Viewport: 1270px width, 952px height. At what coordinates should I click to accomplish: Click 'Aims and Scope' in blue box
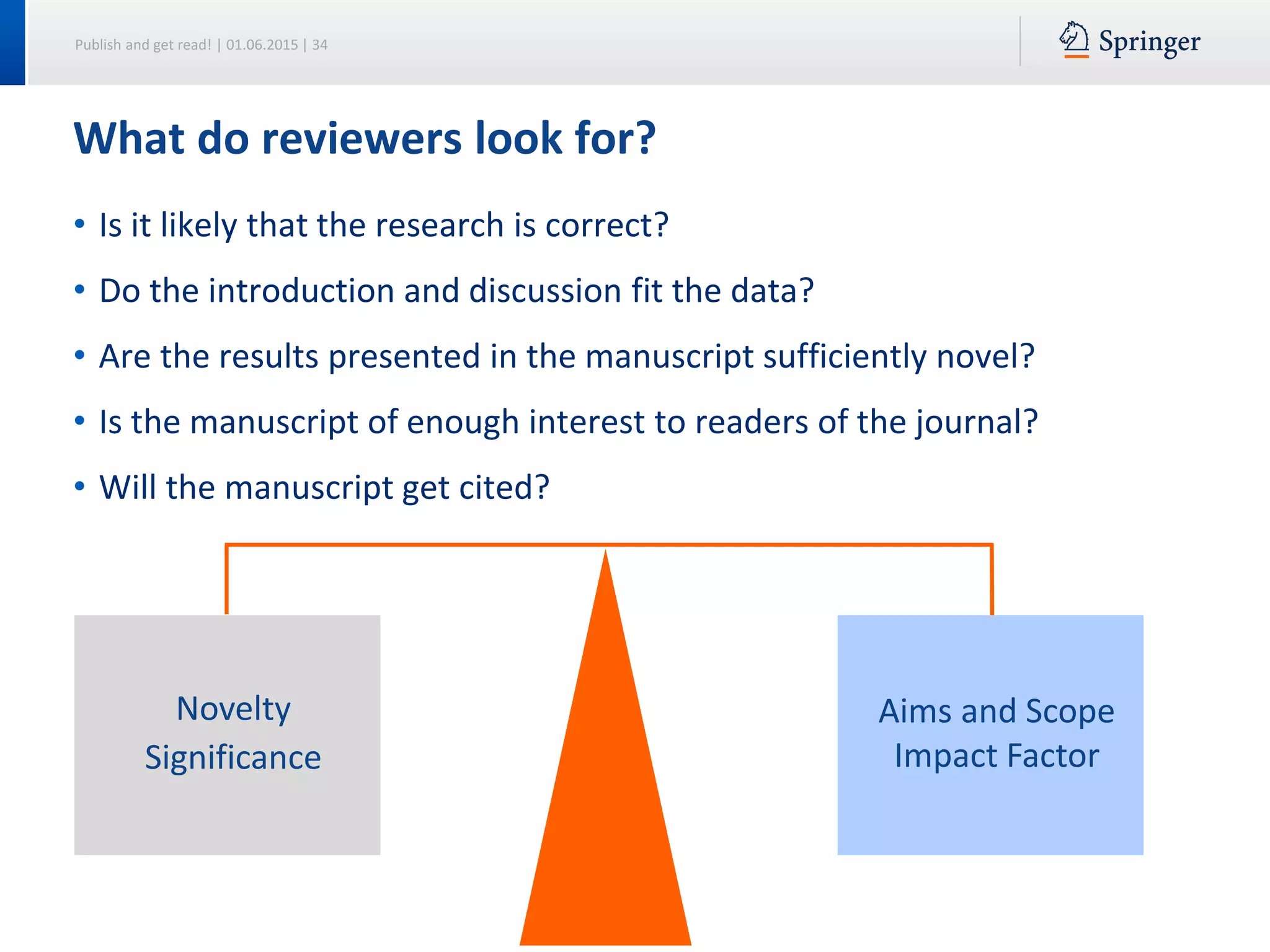click(x=997, y=712)
